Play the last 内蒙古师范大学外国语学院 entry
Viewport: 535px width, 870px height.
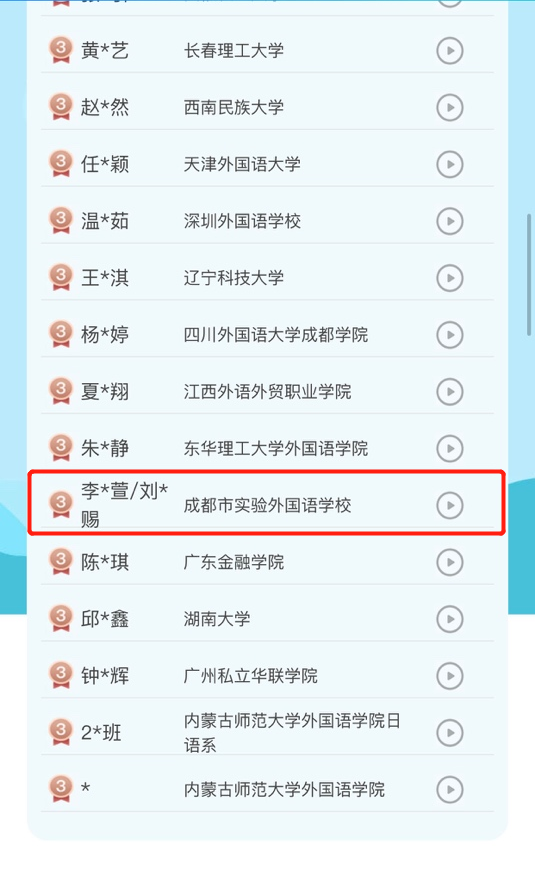tap(450, 790)
